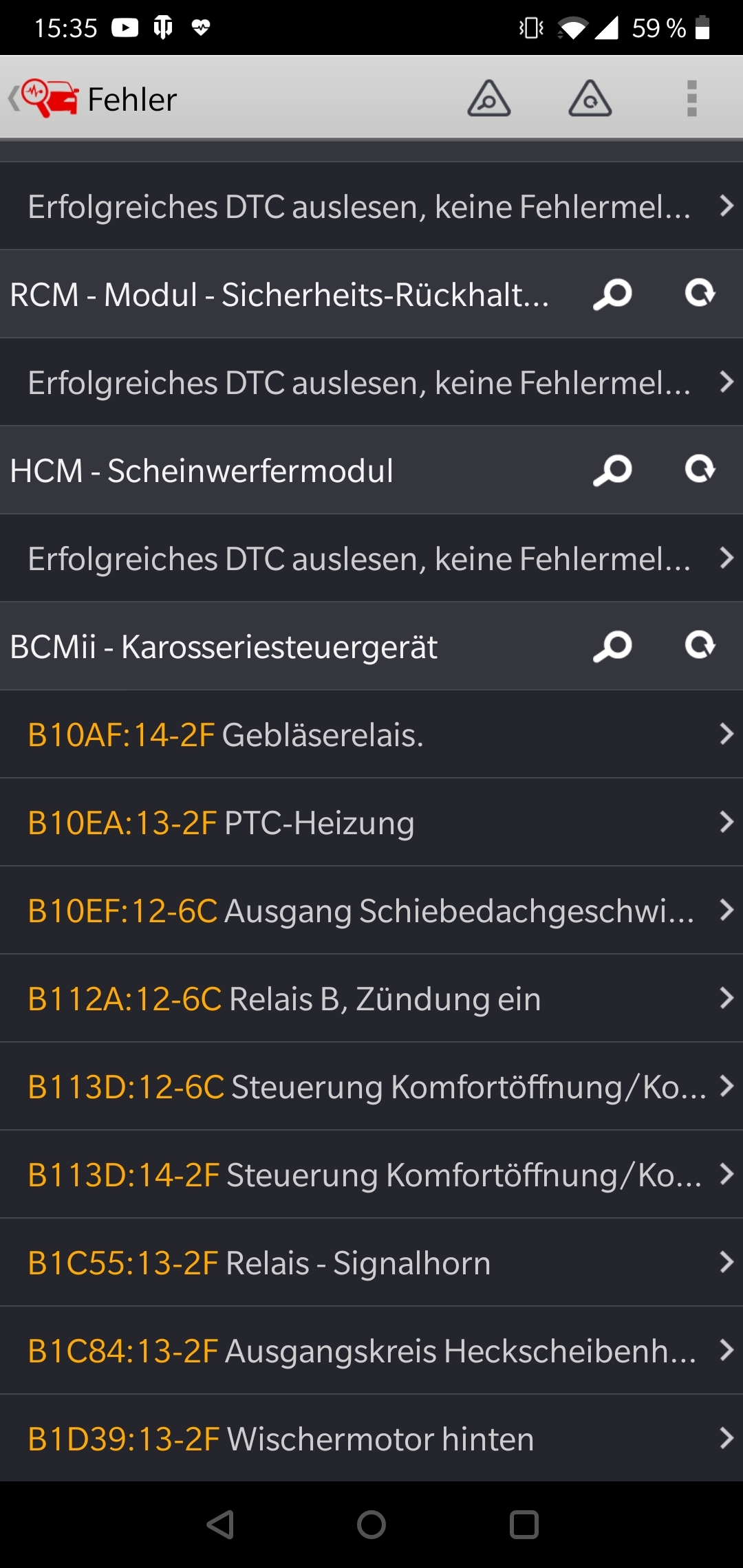This screenshot has width=743, height=1568.
Task: Expand B10AF:14-2F Gebläserelais chevron
Action: tap(726, 734)
